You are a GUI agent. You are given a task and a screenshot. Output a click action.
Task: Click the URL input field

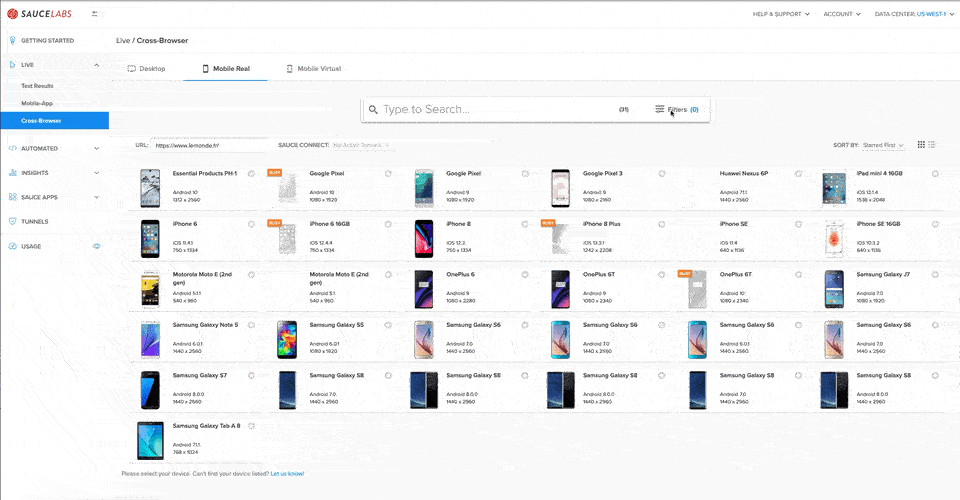pyautogui.click(x=208, y=146)
